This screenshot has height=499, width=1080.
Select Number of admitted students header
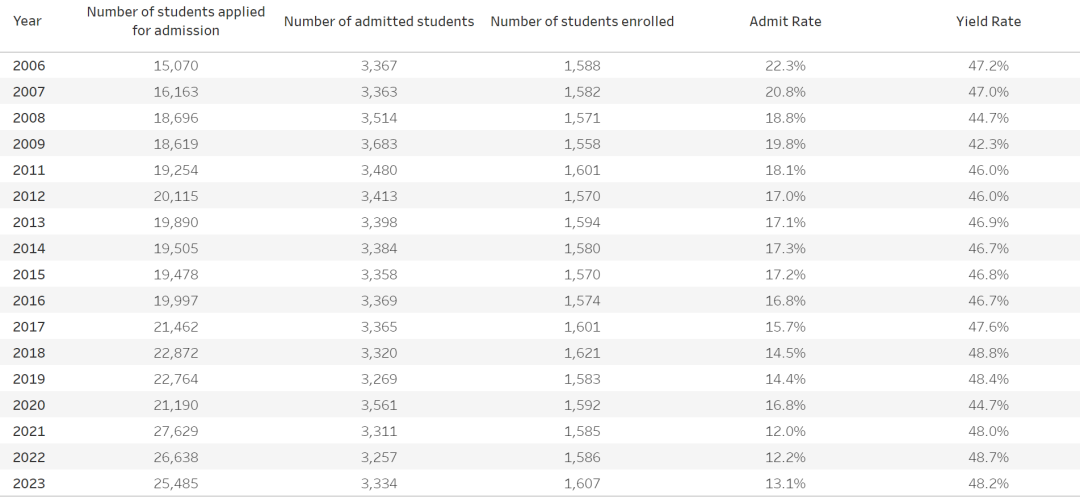click(x=379, y=21)
